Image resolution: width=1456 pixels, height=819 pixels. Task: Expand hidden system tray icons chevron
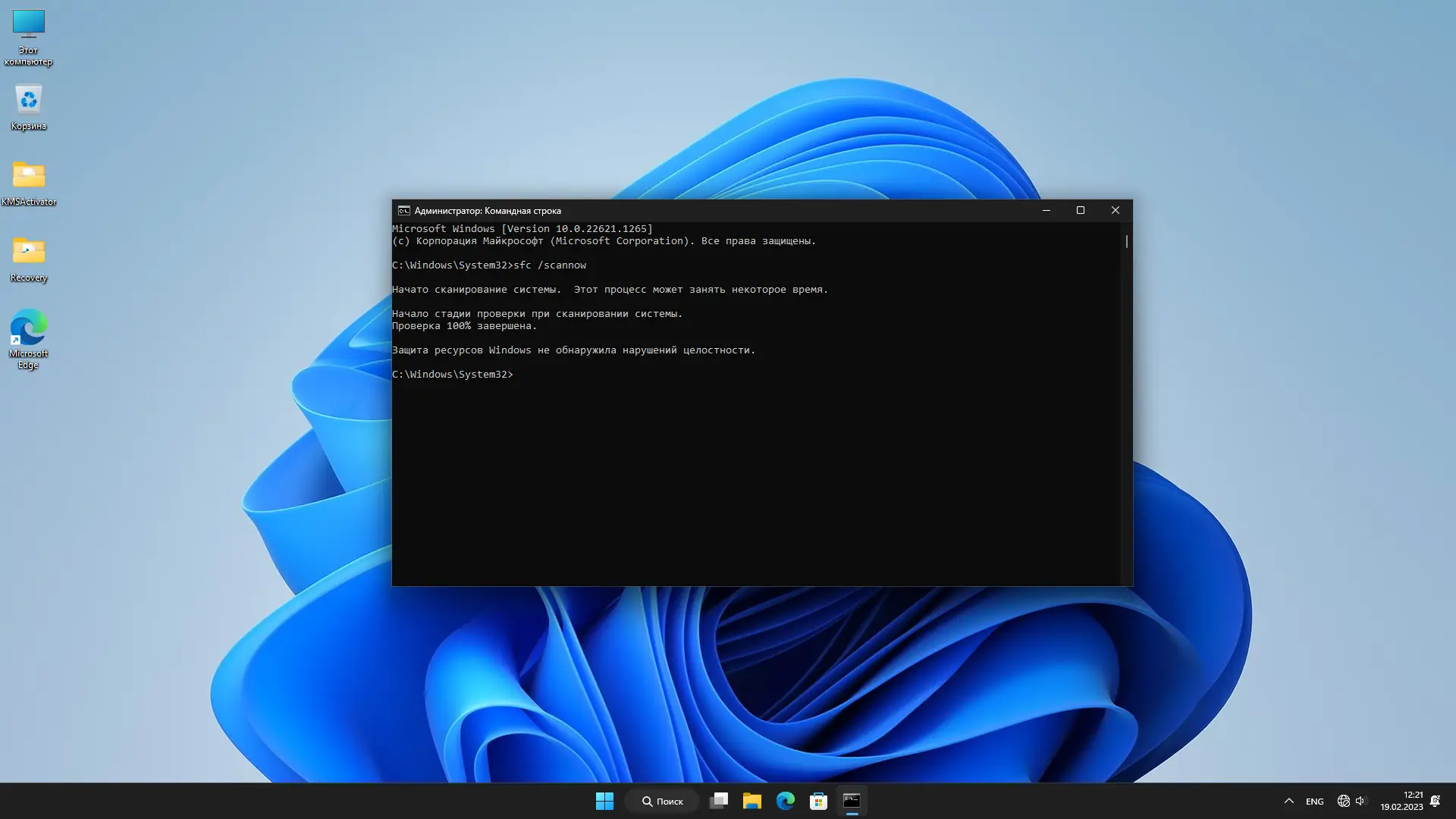pyautogui.click(x=1288, y=801)
